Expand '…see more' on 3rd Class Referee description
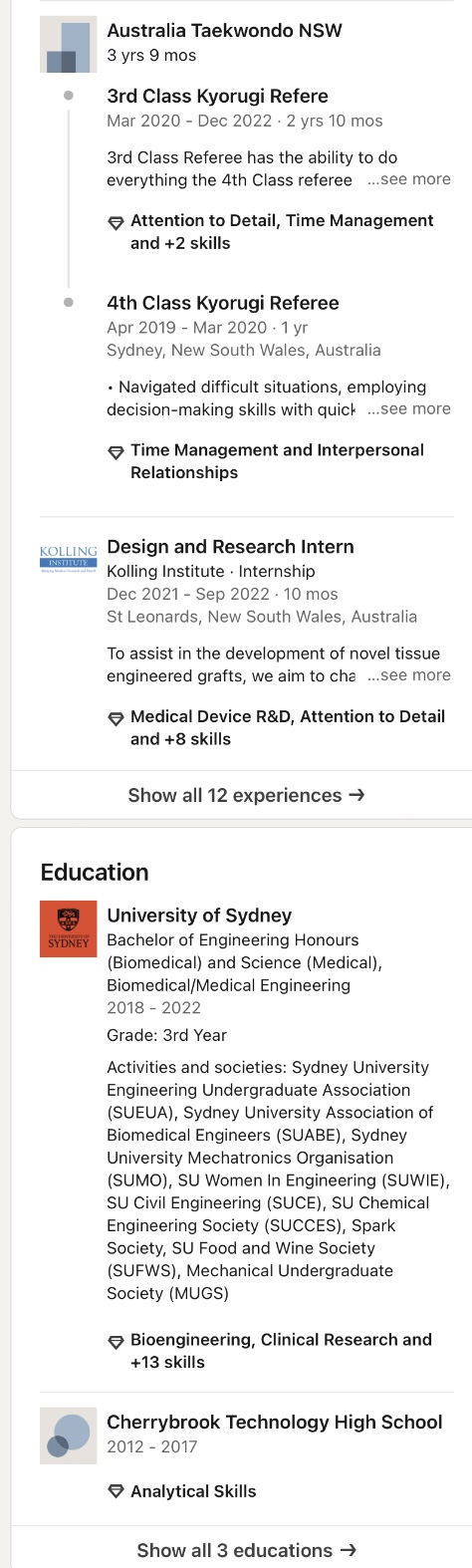Screen dimensions: 472x1568 coord(408,179)
